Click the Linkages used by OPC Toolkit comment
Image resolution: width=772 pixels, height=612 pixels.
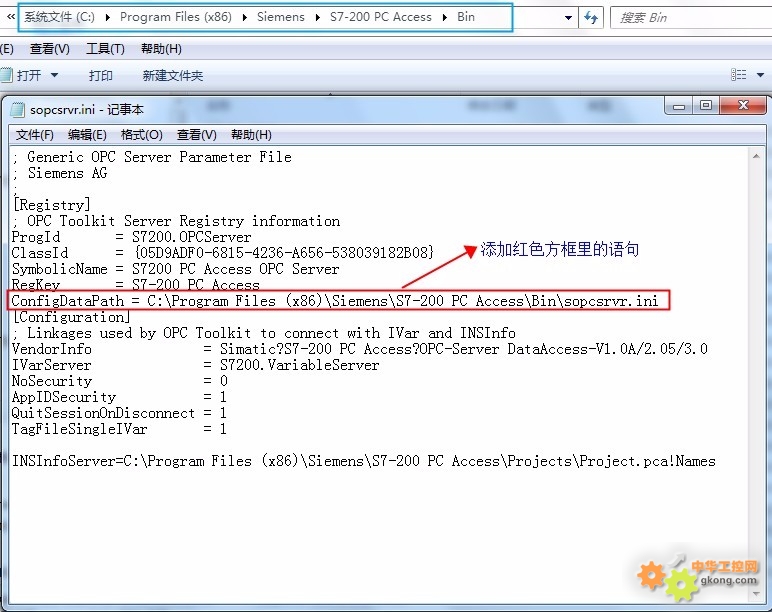(264, 333)
